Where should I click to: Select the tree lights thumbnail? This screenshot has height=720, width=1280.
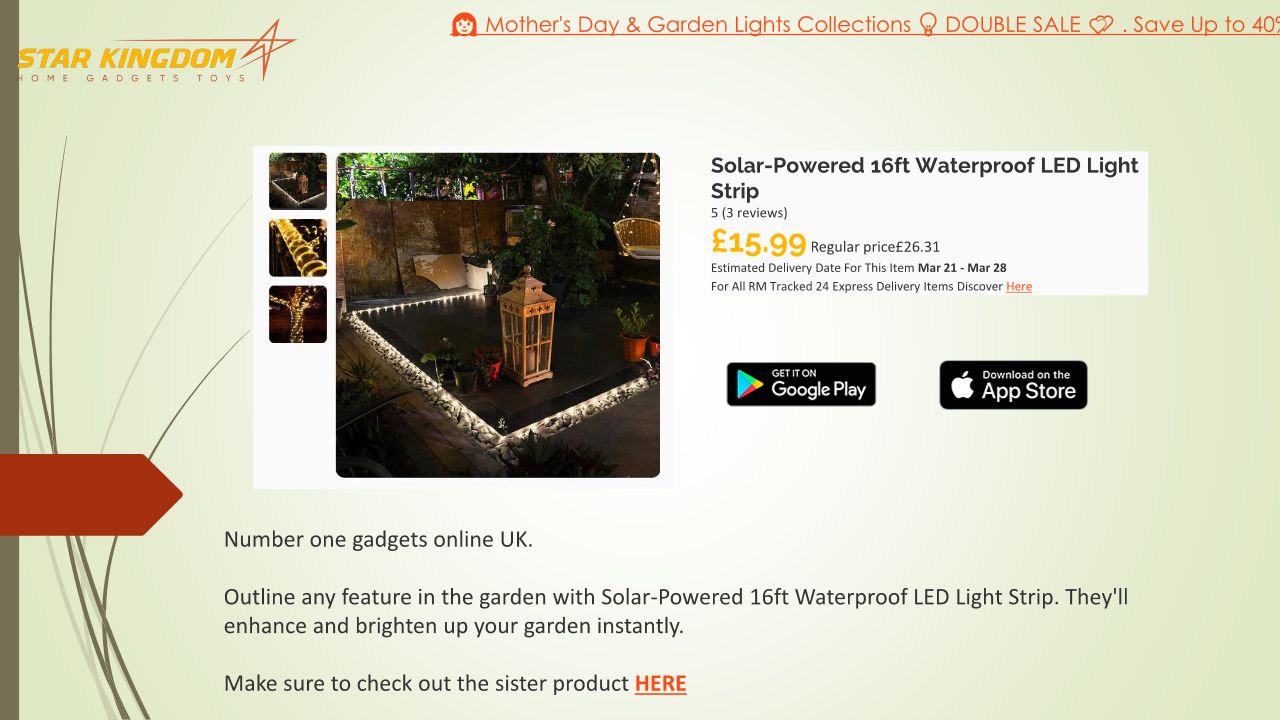coord(298,314)
